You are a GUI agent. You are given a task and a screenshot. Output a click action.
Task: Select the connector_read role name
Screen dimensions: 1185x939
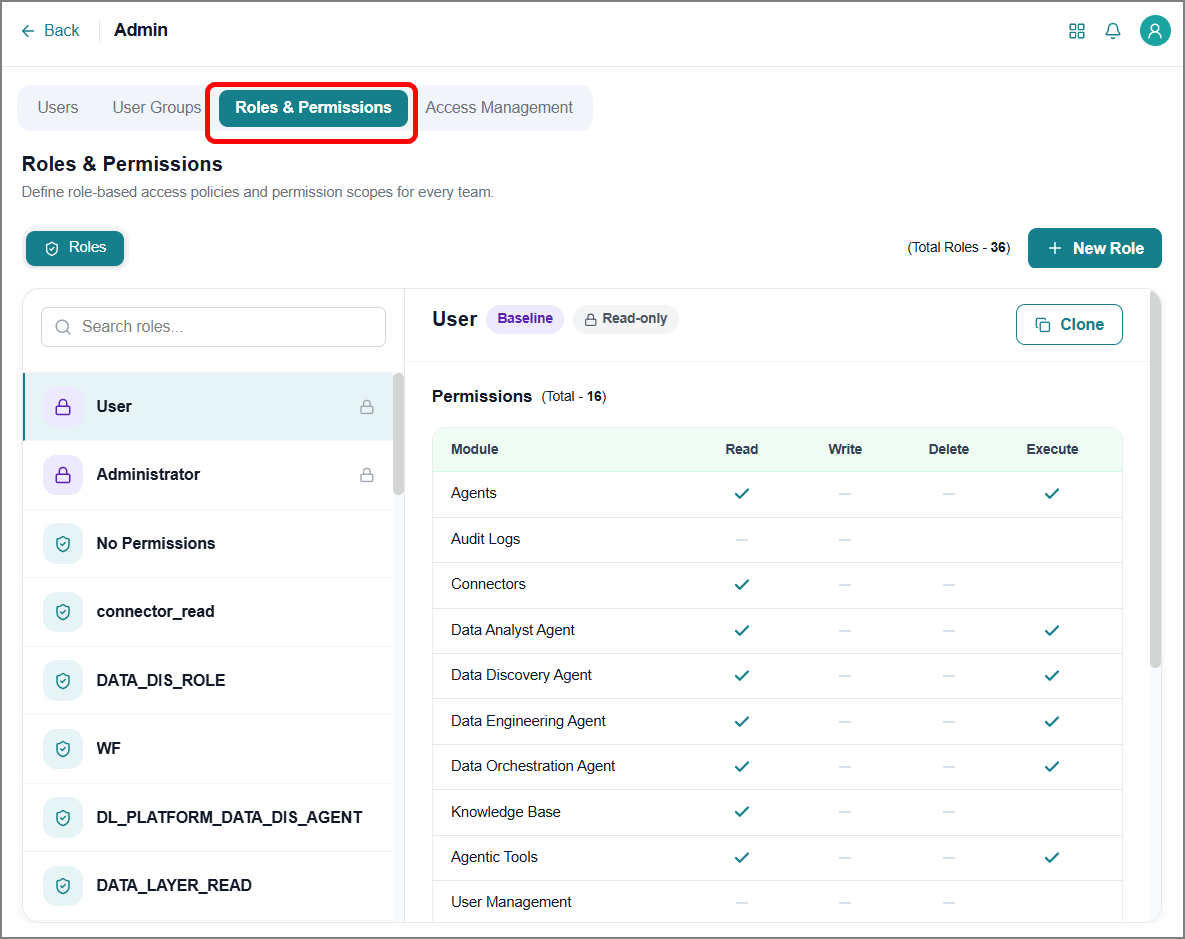click(156, 612)
